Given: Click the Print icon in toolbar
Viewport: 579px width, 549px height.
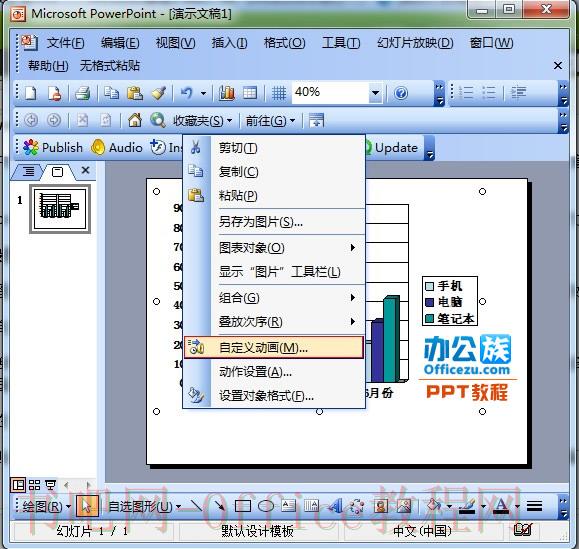Looking at the screenshot, I should pyautogui.click(x=82, y=93).
